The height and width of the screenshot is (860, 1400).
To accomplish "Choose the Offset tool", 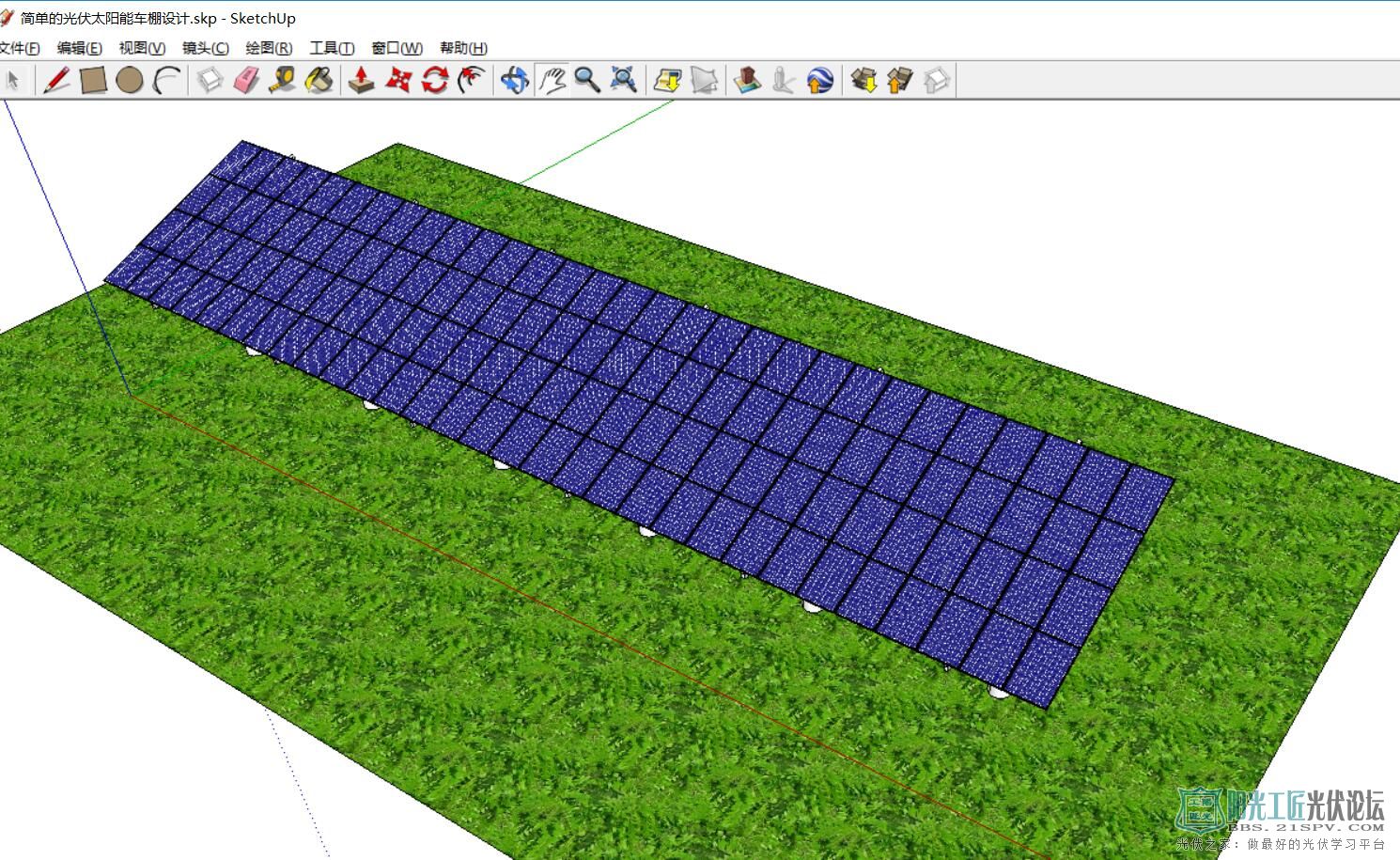I will point(472,81).
